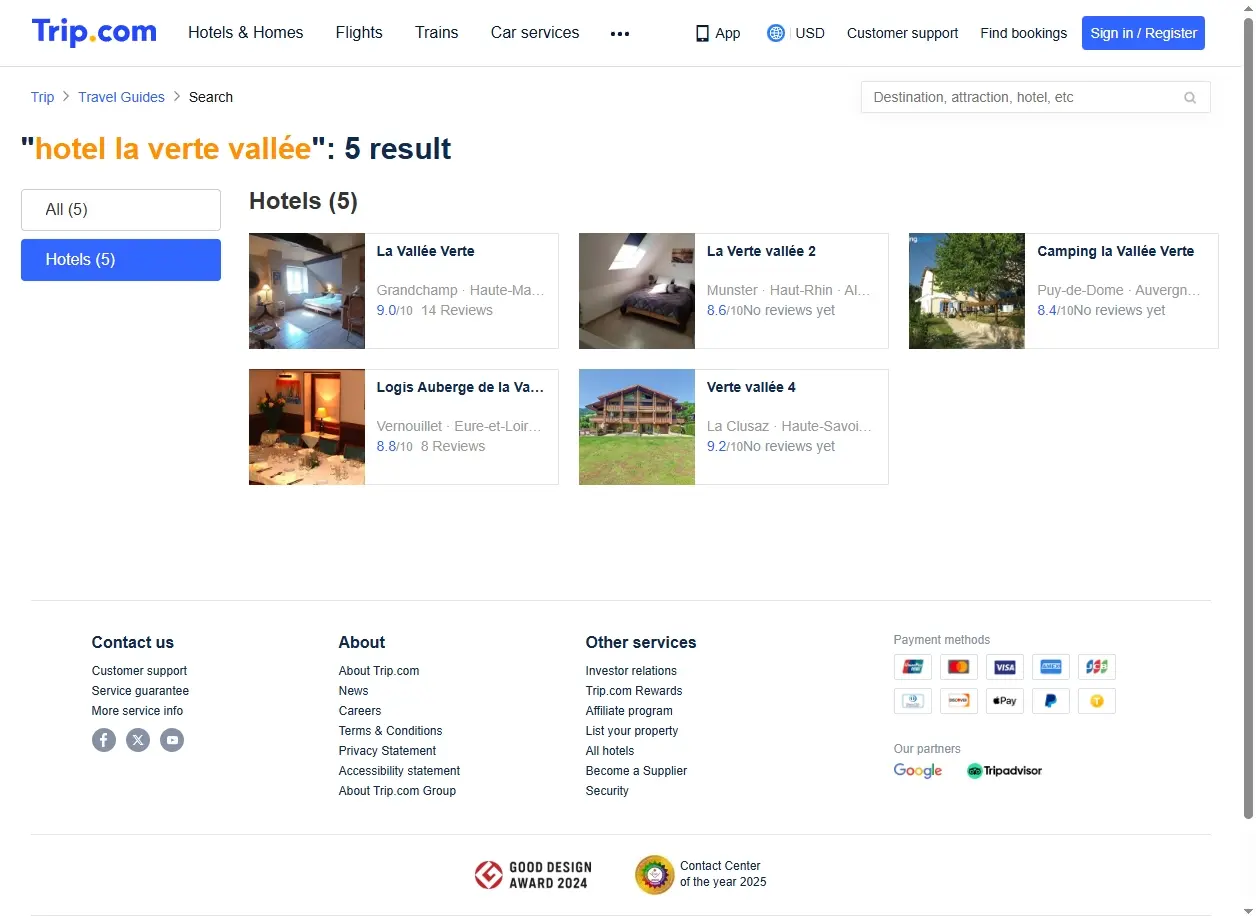Click the yellow coin payment icon
The width and height of the screenshot is (1256, 921).
pyautogui.click(x=1097, y=701)
